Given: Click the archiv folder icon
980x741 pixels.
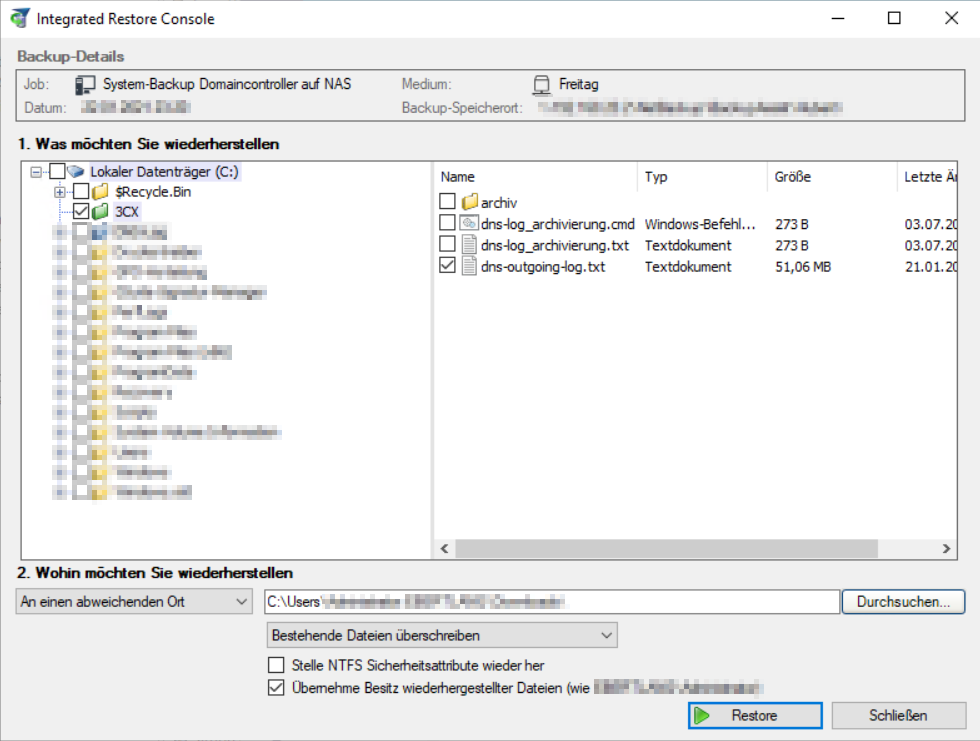Looking at the screenshot, I should click(x=469, y=203).
